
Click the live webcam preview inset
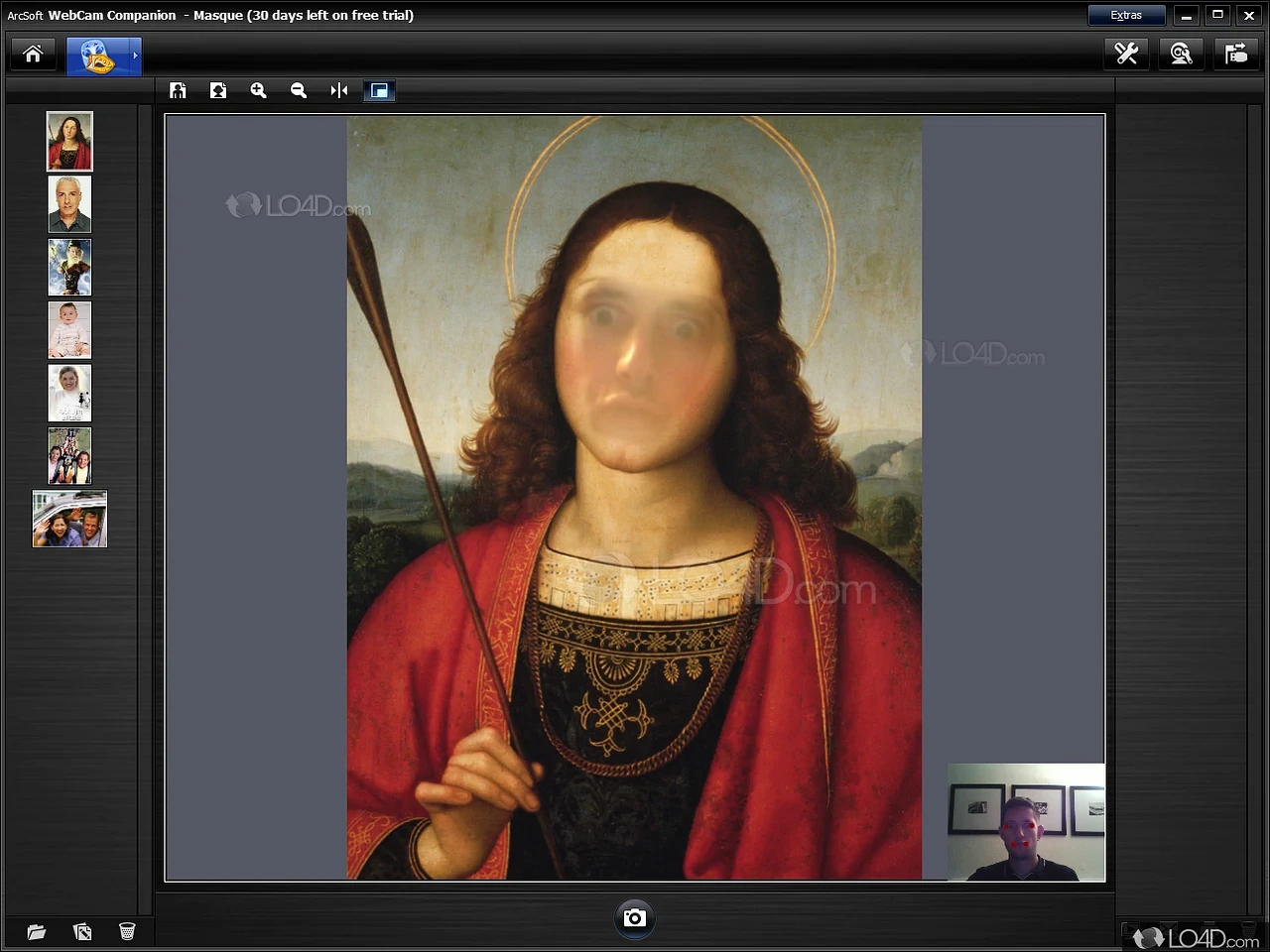pos(1026,822)
